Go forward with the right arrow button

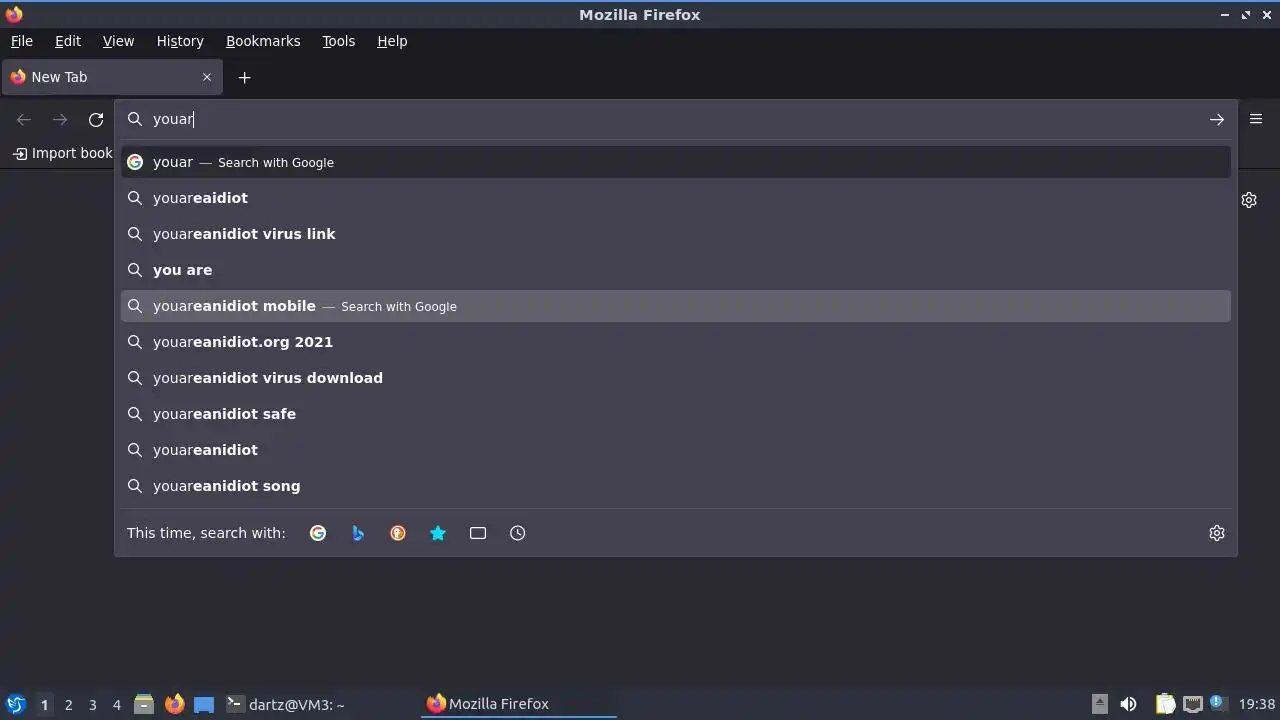[x=60, y=120]
